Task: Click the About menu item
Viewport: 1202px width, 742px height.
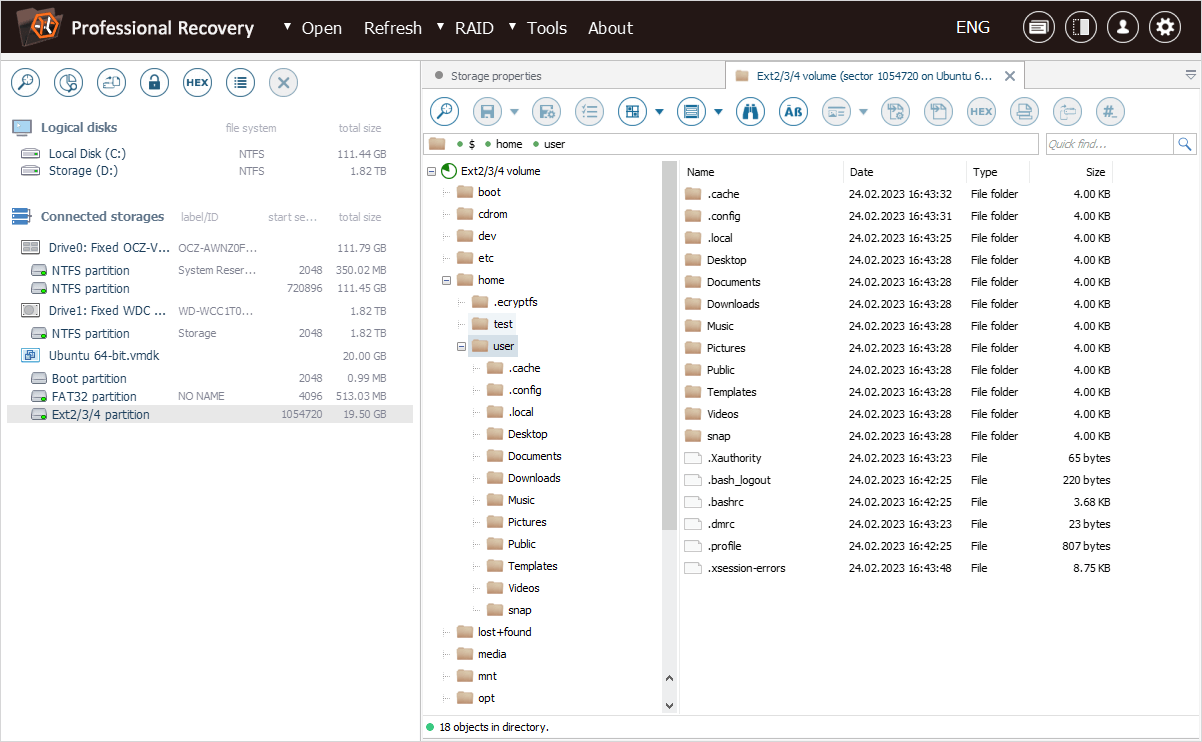Action: click(610, 28)
